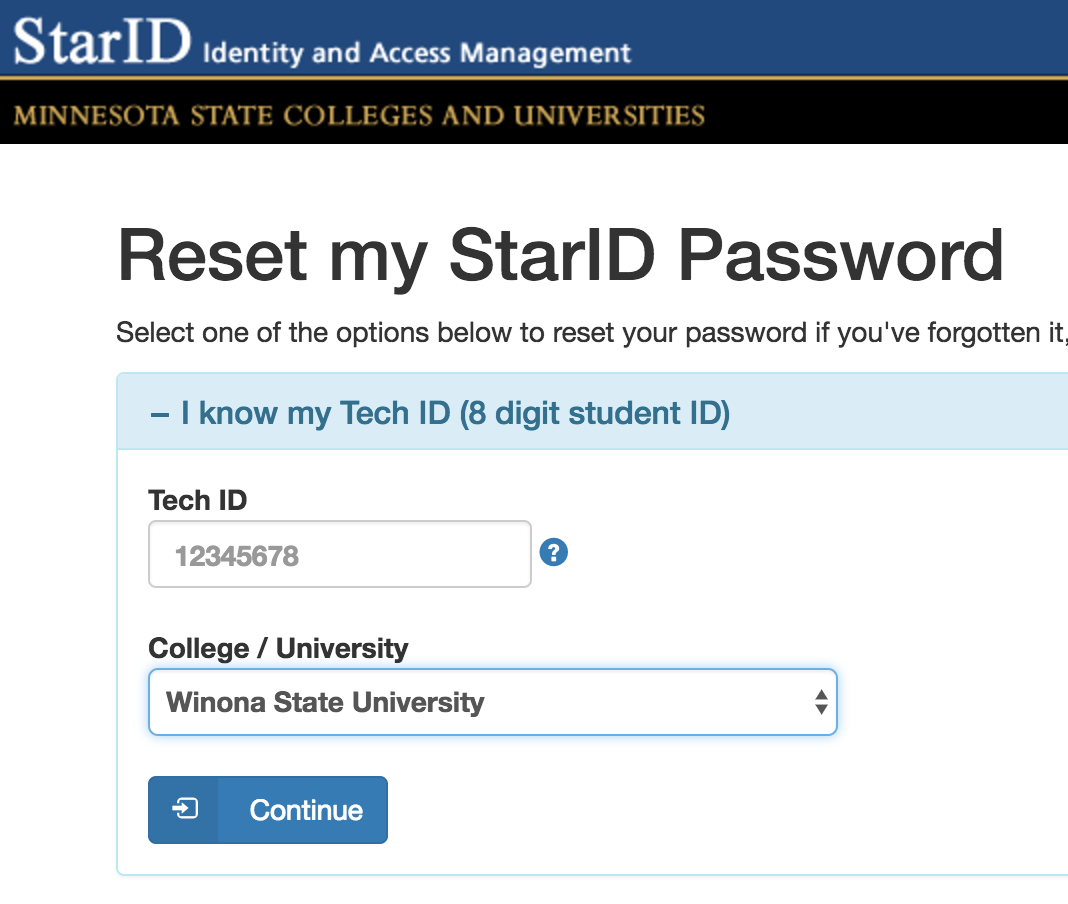Select the "Winona State University" text in dropdown
This screenshot has height=904, width=1068.
pos(325,702)
